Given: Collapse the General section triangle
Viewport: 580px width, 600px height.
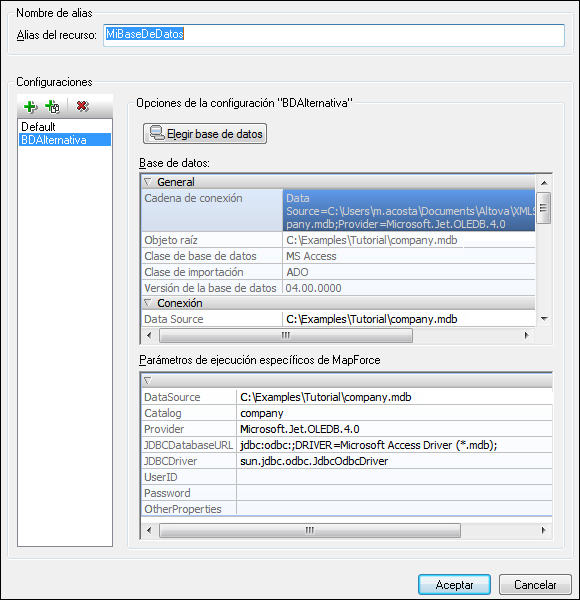Looking at the screenshot, I should (x=148, y=182).
